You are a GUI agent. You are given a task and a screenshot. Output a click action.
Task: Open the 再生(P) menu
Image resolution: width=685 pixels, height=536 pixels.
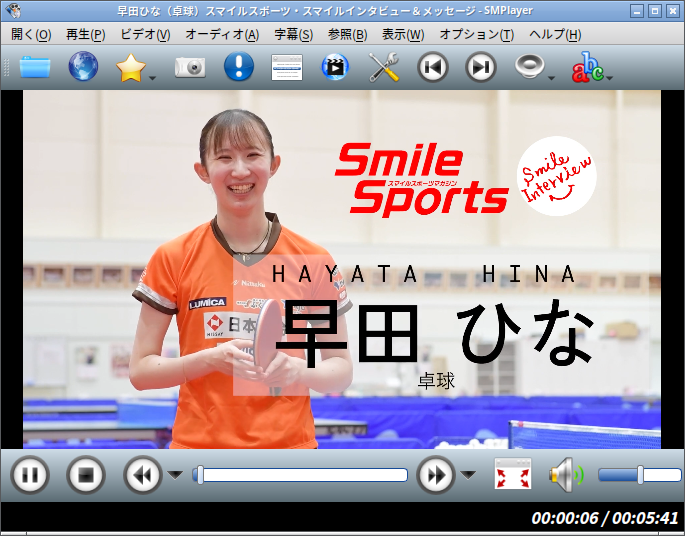(86, 34)
